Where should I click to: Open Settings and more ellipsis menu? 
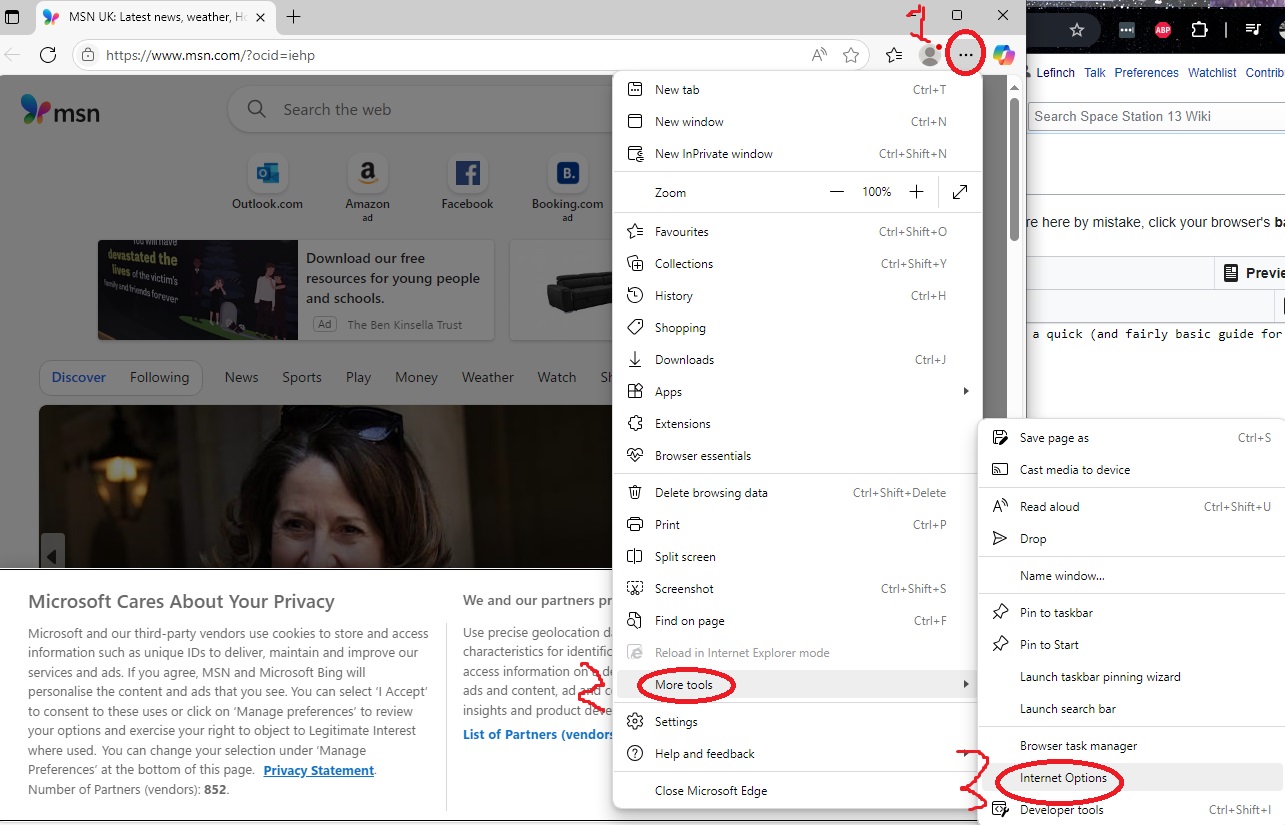click(966, 55)
